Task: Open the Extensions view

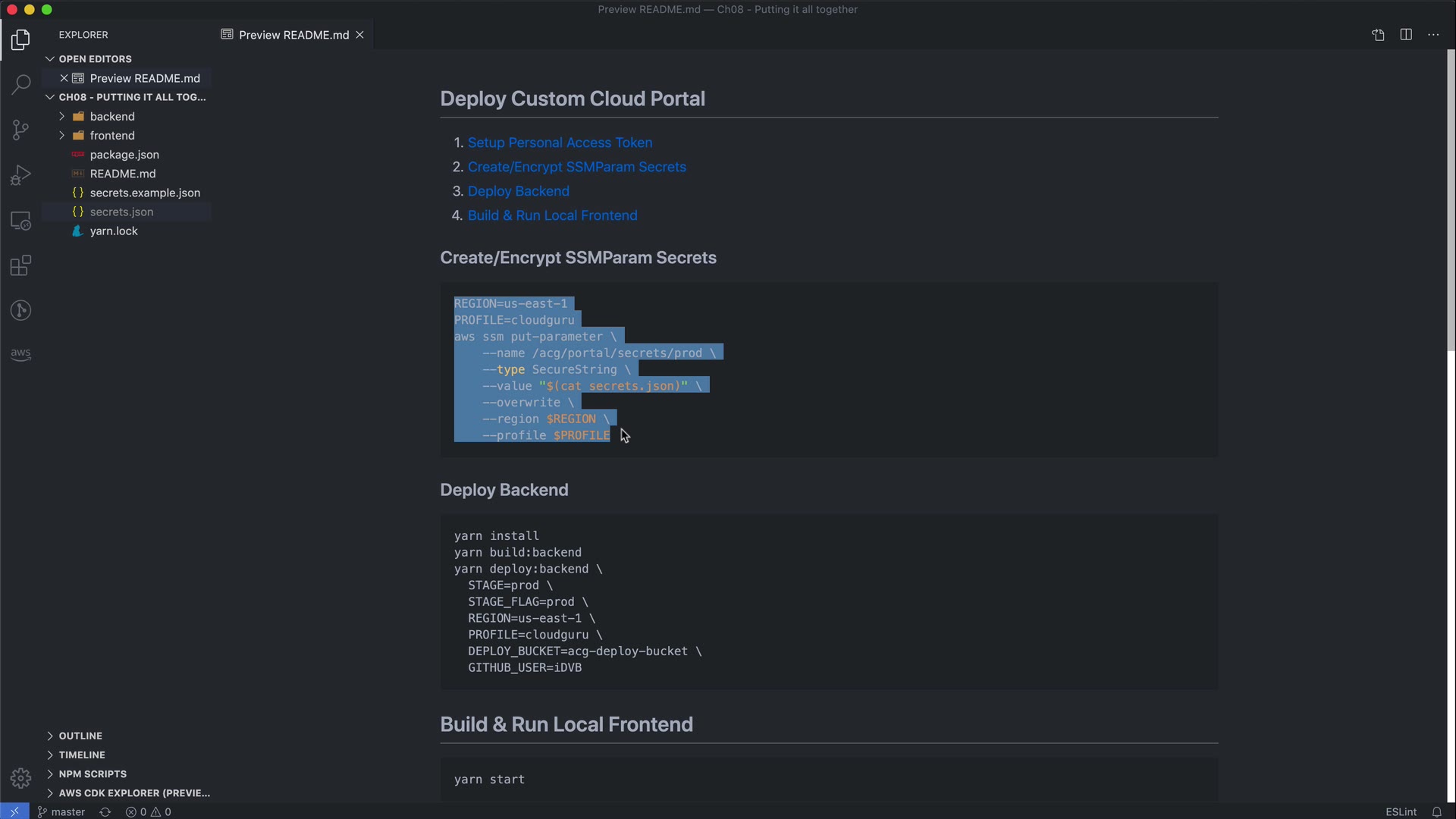Action: 20,266
